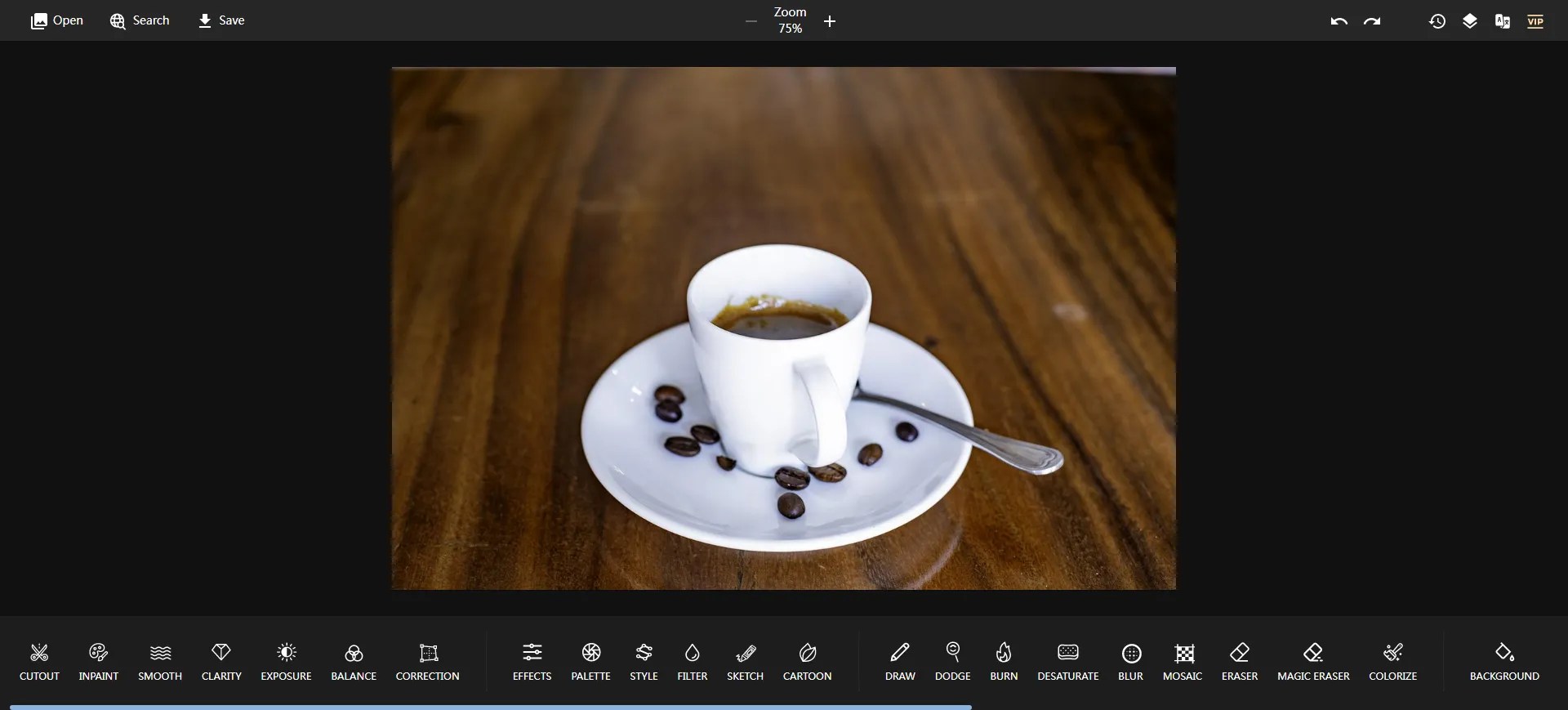
Task: Select the Cartoon effect tool
Action: 808,662
